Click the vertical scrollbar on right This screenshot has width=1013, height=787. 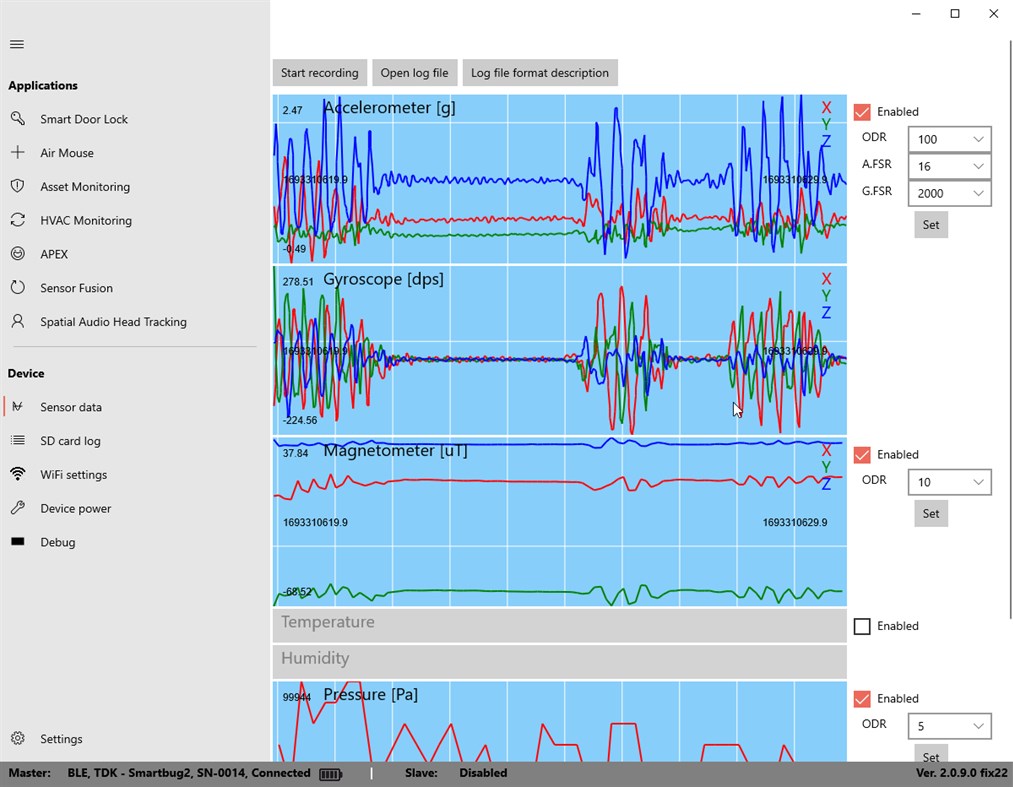1010,330
